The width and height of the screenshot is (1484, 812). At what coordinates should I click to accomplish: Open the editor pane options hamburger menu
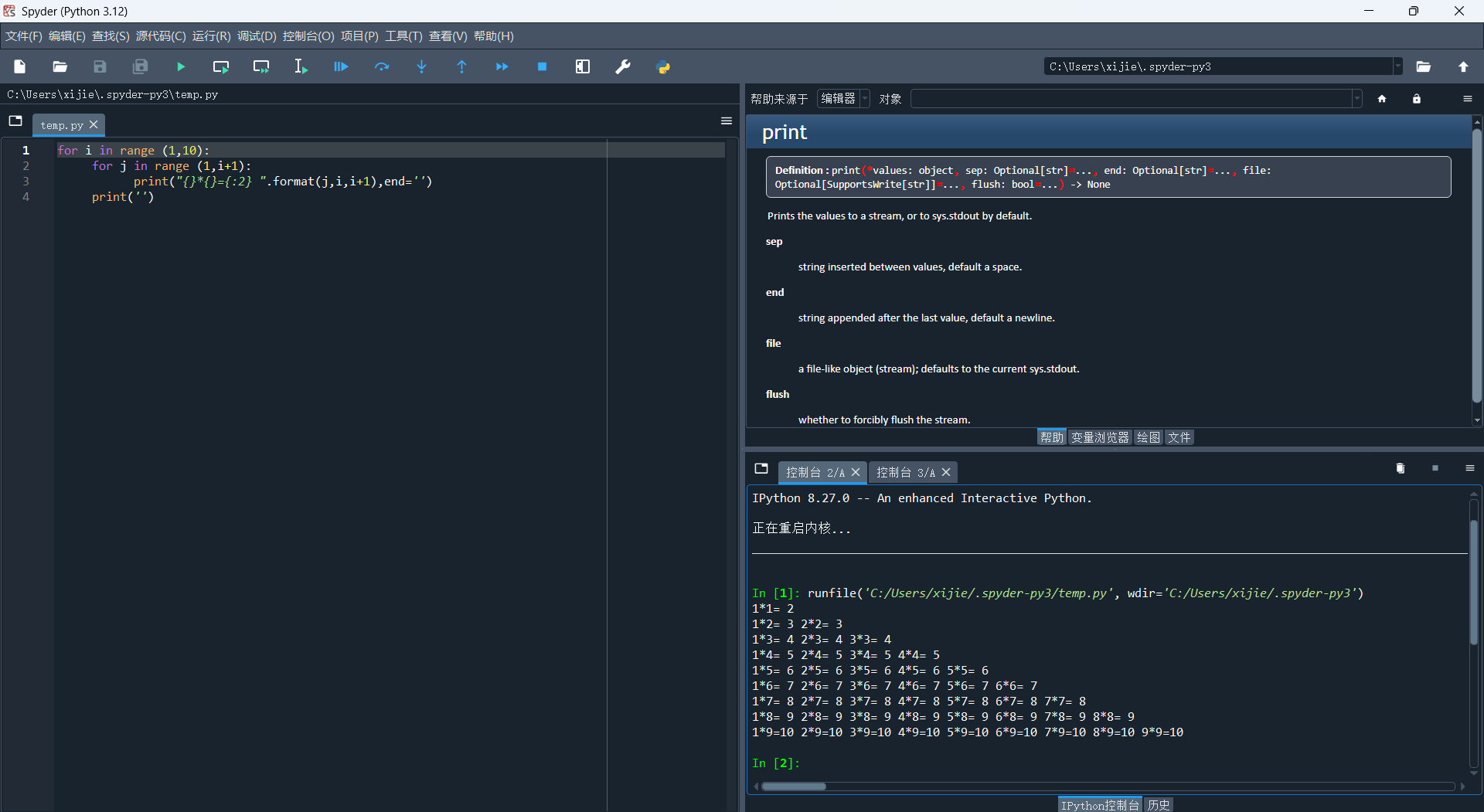click(x=726, y=121)
